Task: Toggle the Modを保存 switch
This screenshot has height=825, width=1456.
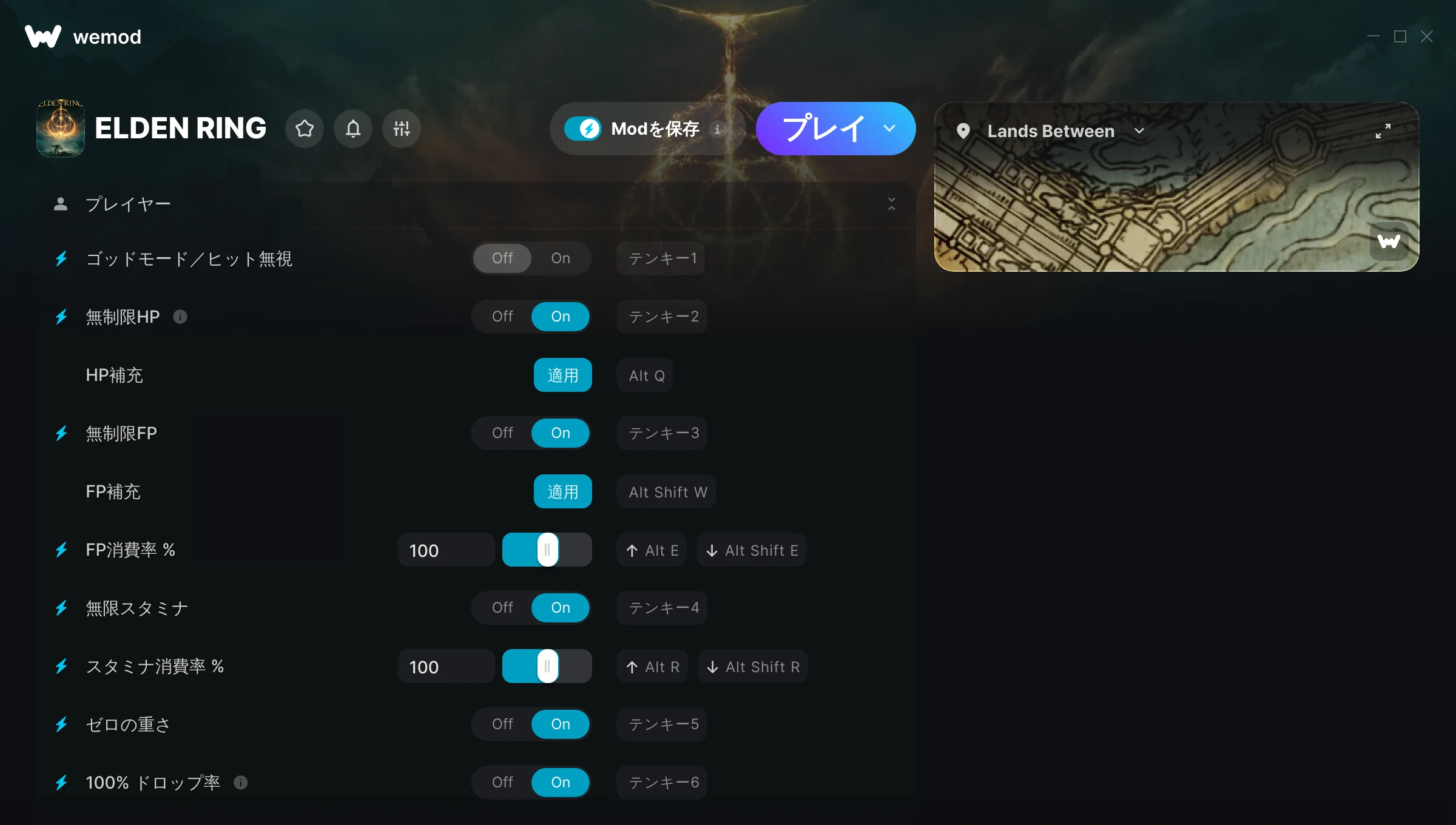Action: 582,129
